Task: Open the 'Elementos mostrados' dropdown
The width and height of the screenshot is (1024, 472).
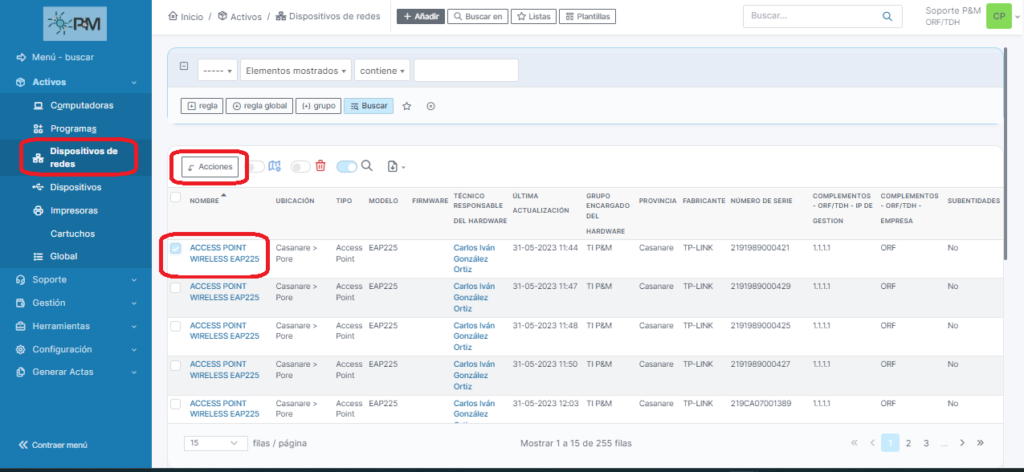Action: click(x=296, y=70)
